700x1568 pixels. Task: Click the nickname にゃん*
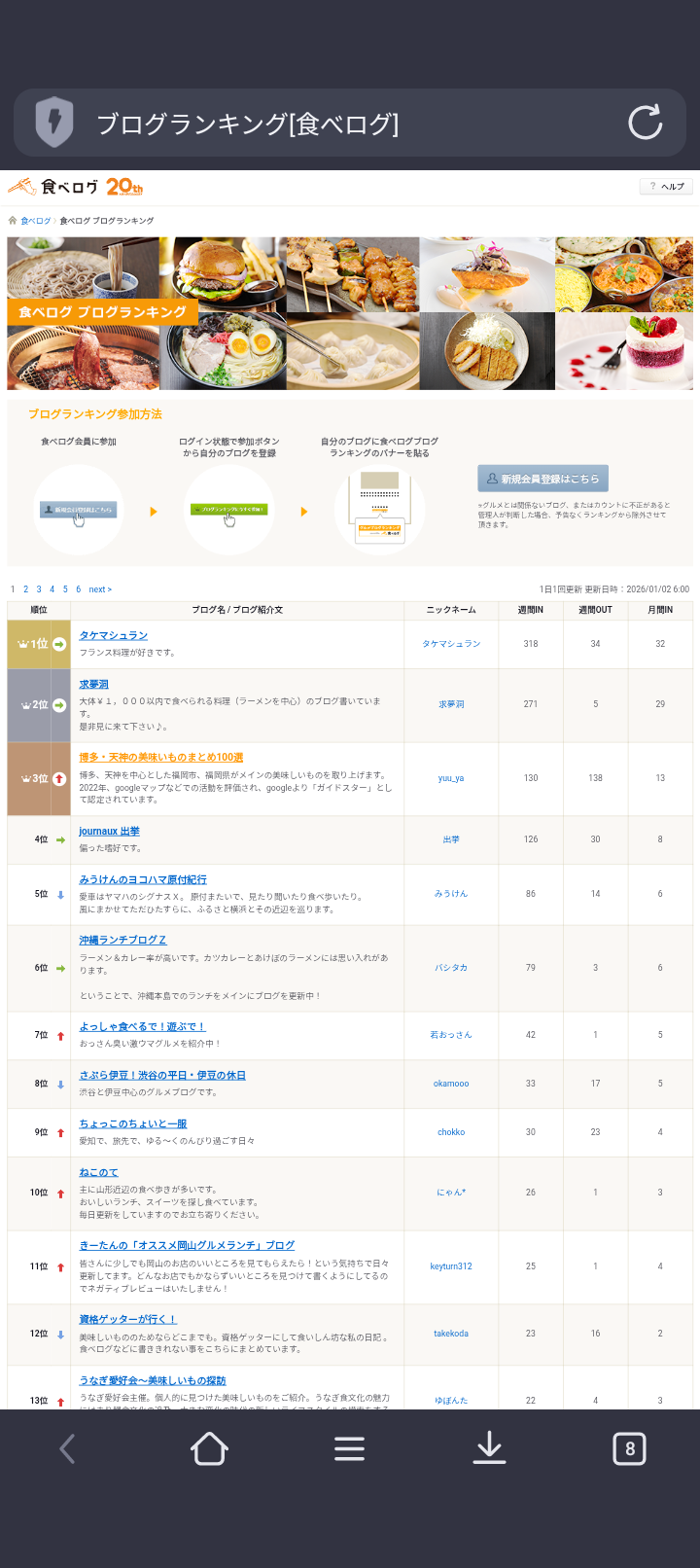coord(451,1193)
